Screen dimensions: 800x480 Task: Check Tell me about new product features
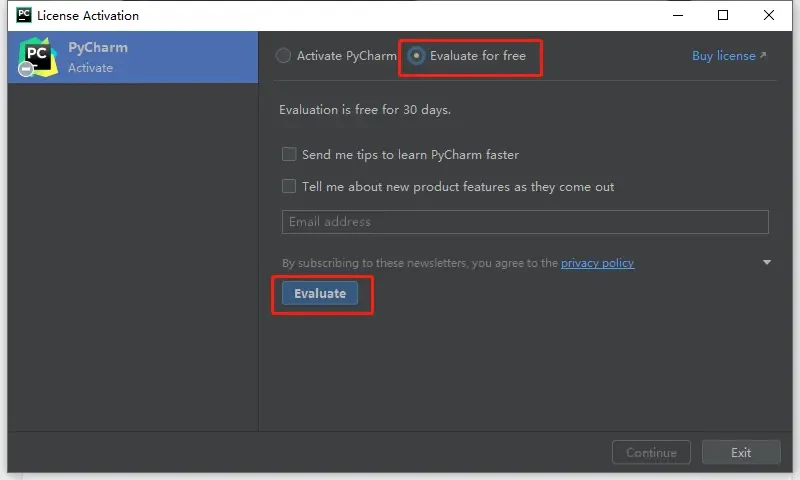(x=289, y=187)
